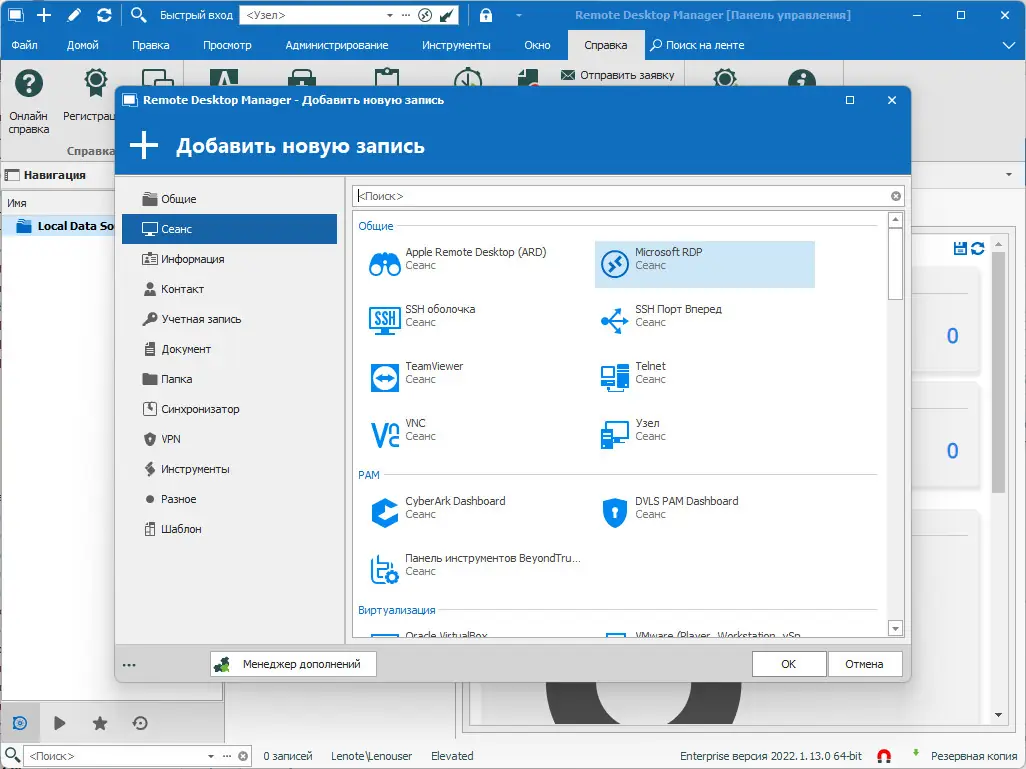The width and height of the screenshot is (1026, 769).
Task: Open VPN category in sidebar
Action: tap(229, 439)
